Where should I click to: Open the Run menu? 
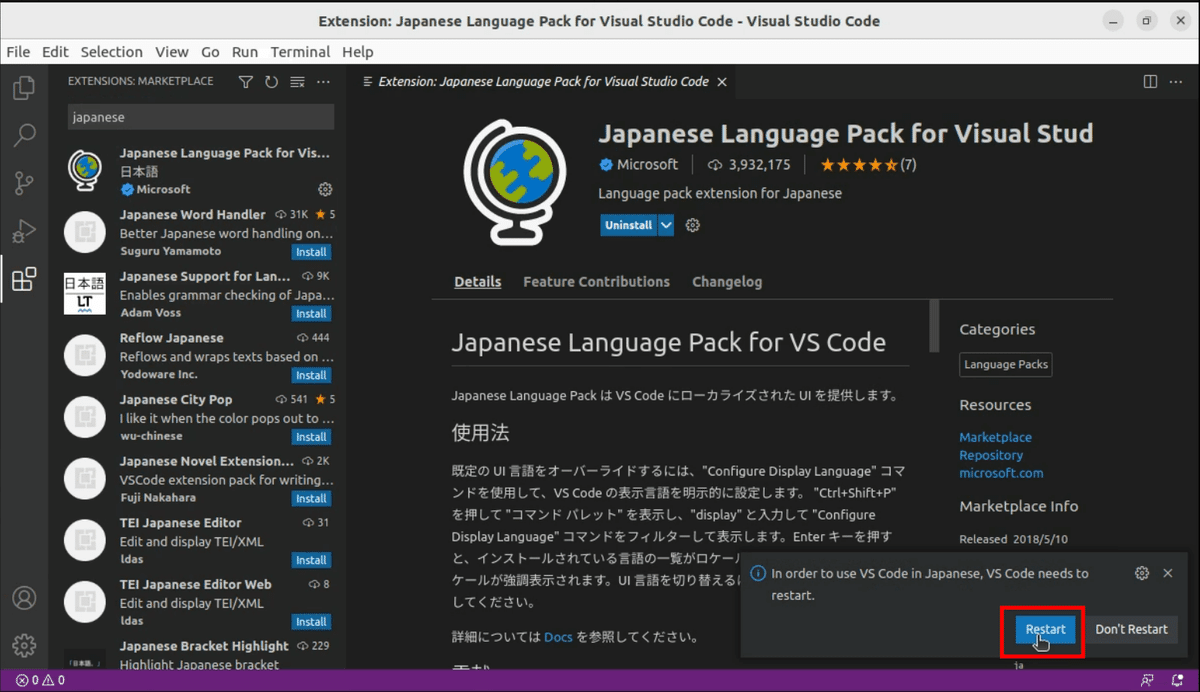[x=244, y=52]
